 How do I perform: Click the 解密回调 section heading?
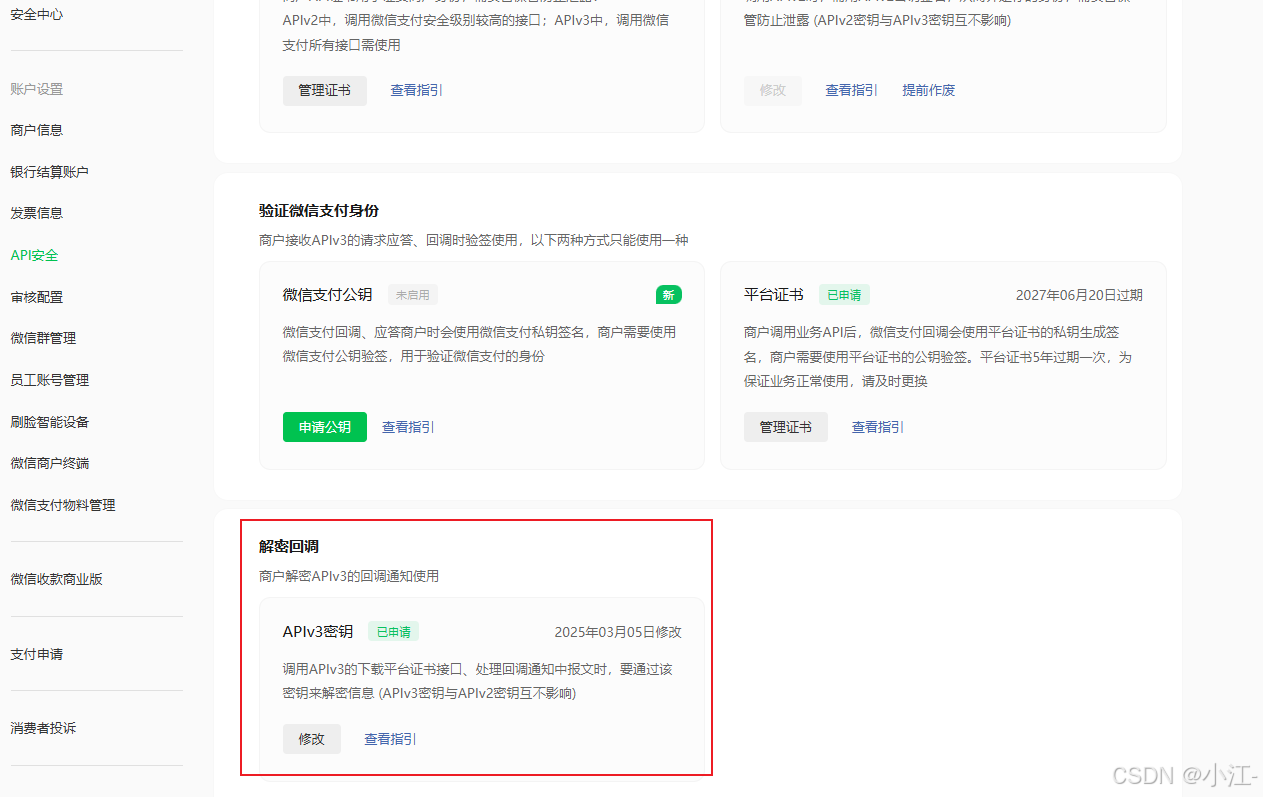[x=289, y=547]
